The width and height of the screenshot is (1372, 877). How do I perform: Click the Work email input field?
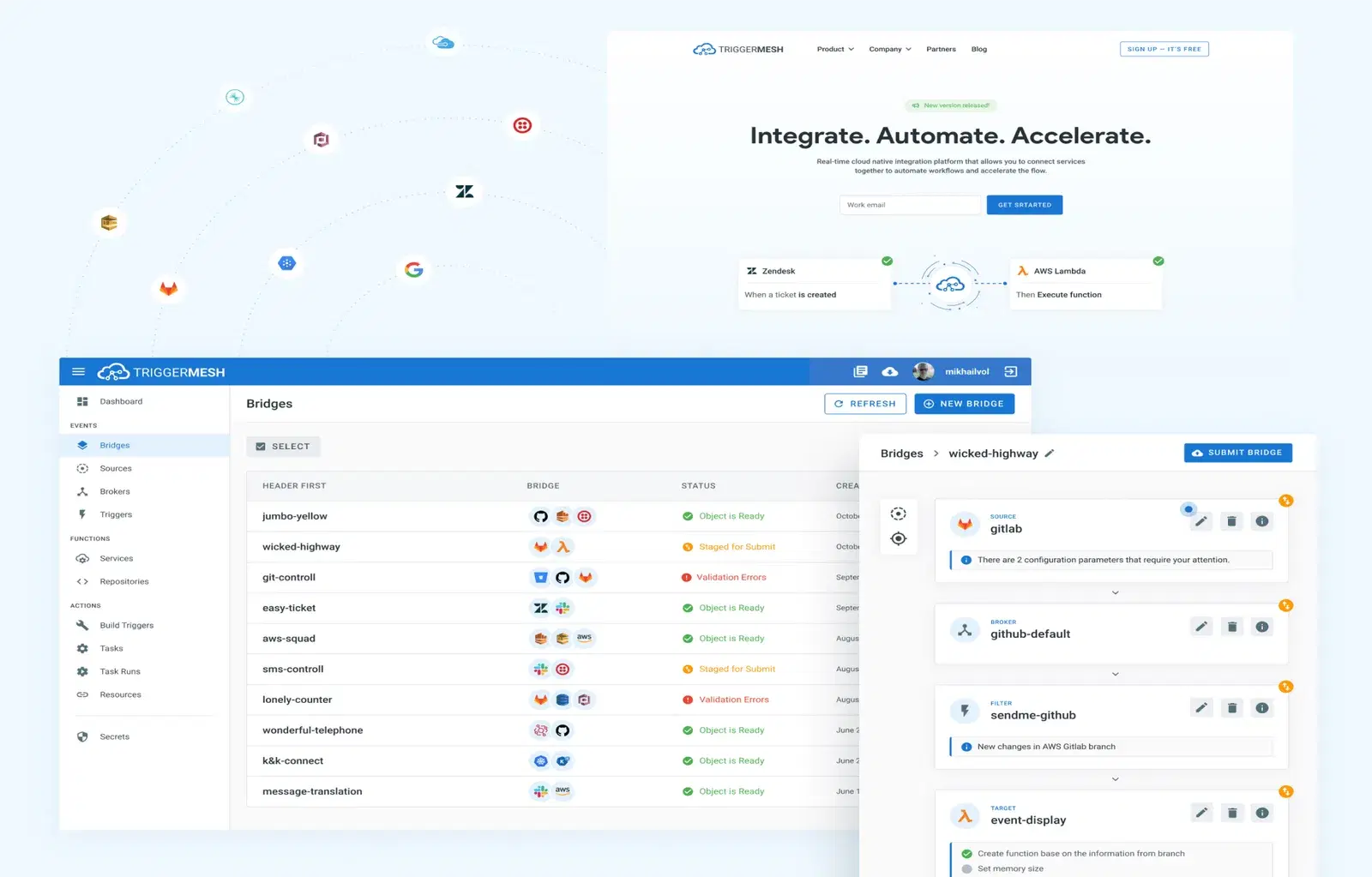910,205
